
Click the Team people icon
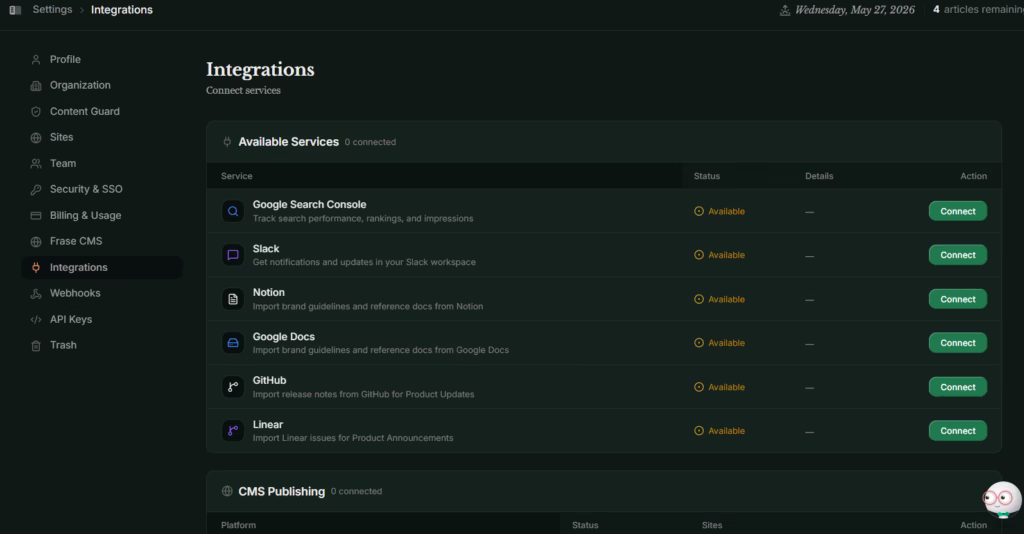click(x=36, y=164)
